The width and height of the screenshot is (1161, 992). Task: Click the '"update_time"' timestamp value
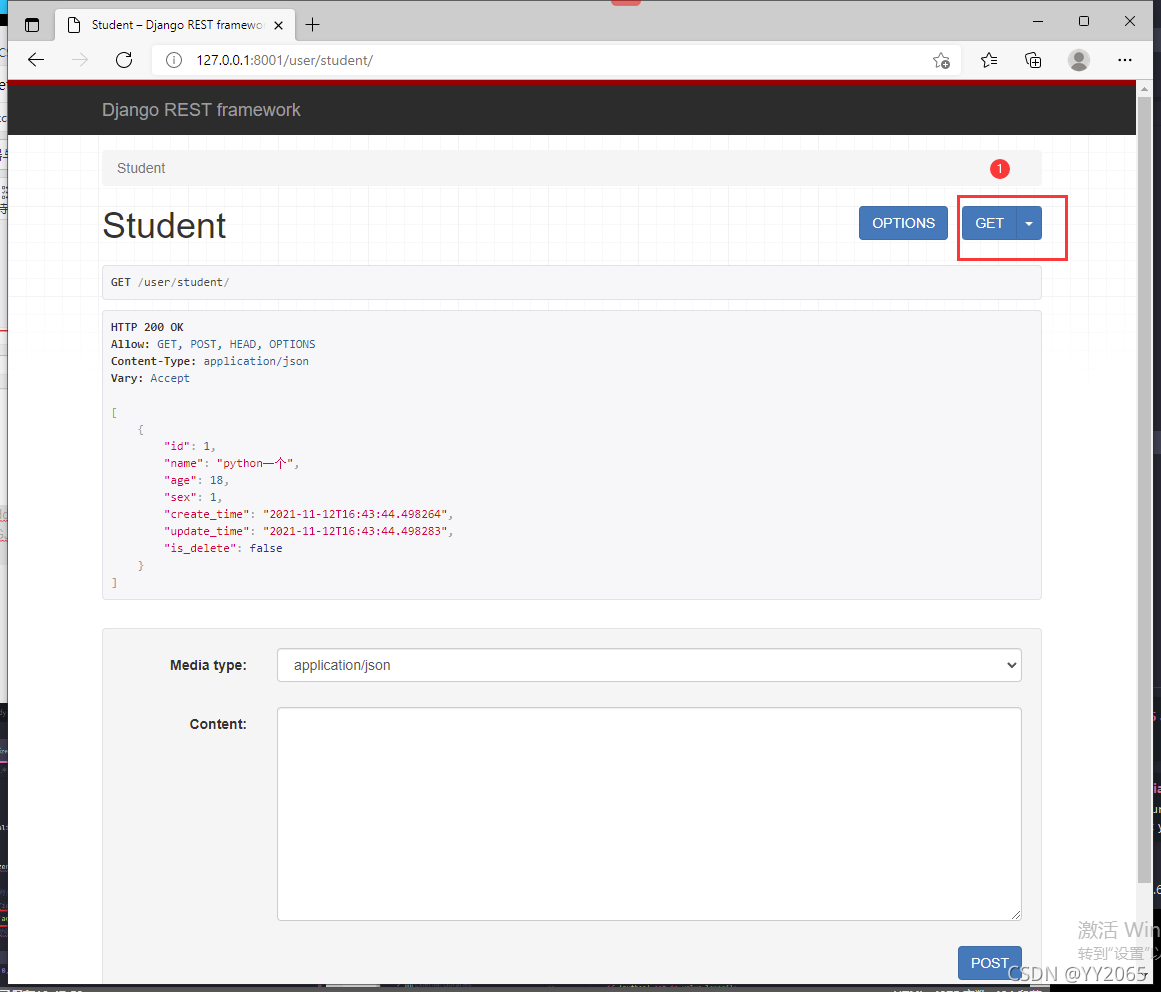pos(355,532)
